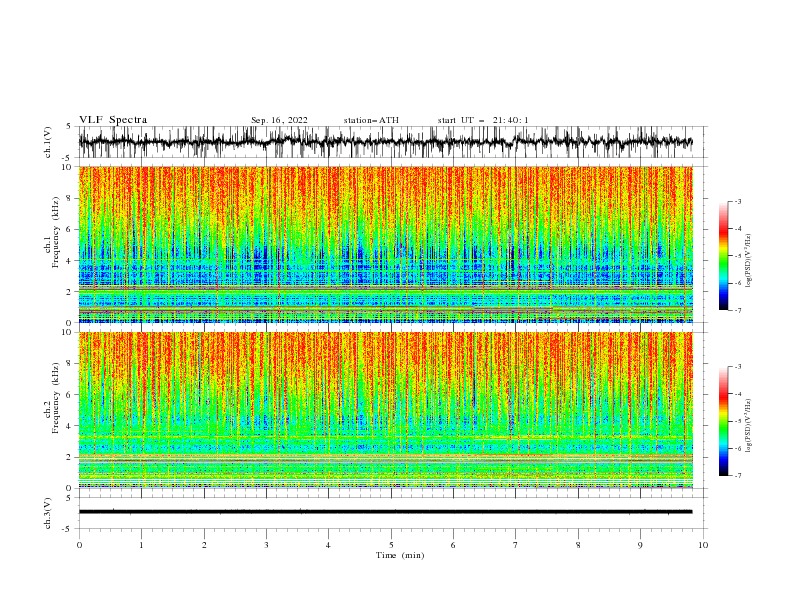Click time axis tick label "7"
The width and height of the screenshot is (792, 612).
click(x=516, y=545)
